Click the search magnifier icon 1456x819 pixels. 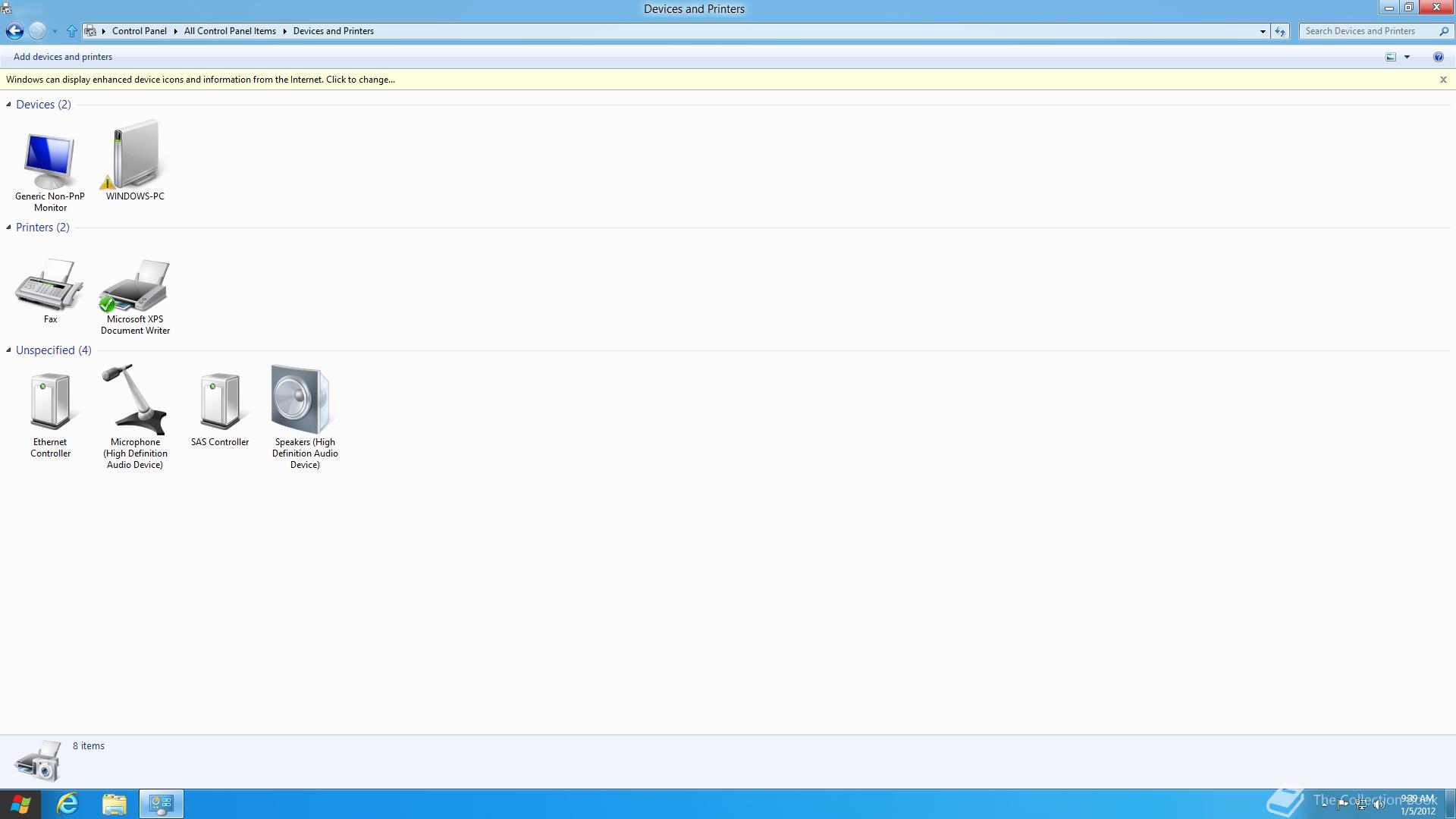point(1443,31)
